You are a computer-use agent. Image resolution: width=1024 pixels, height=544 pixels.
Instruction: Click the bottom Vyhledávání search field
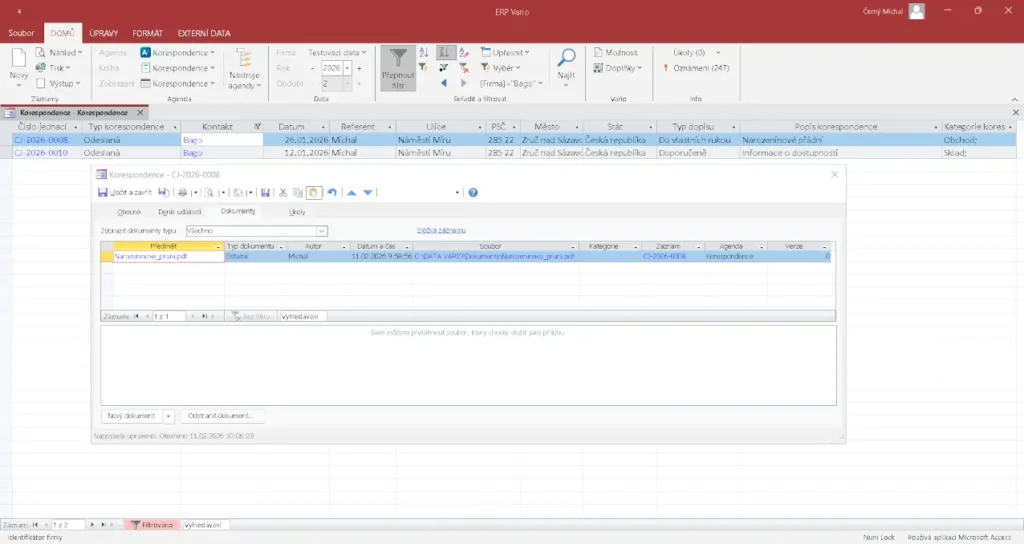tap(205, 524)
